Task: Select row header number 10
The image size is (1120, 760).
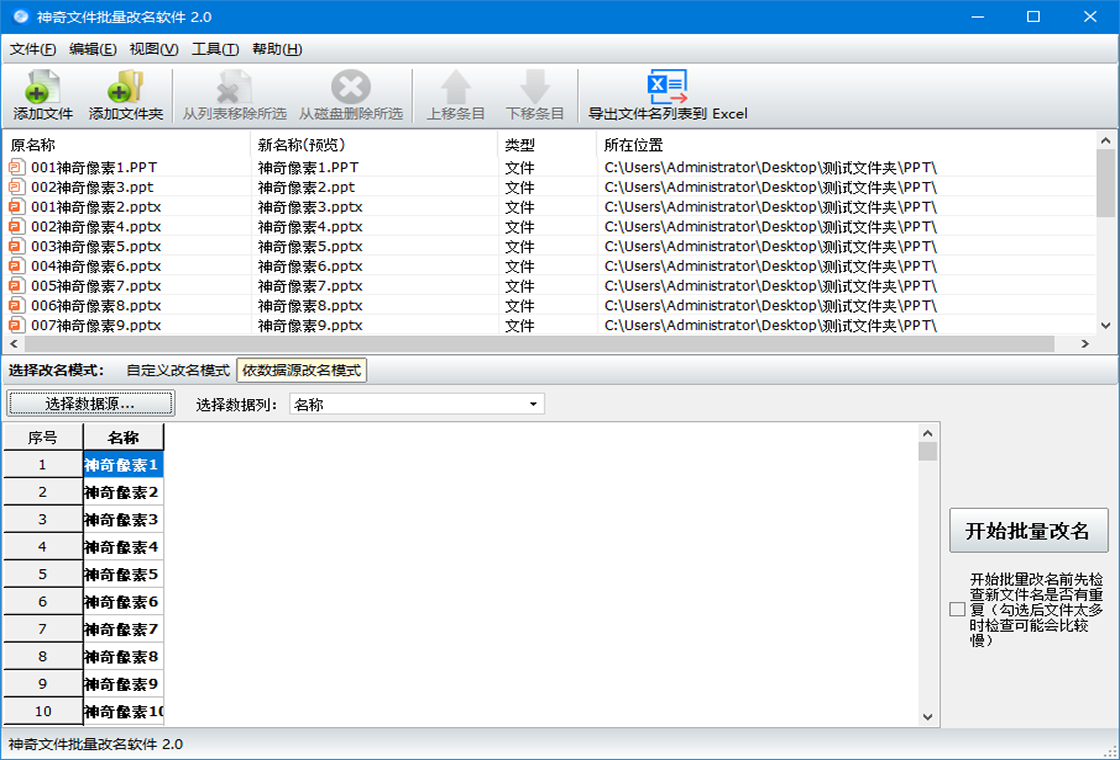Action: pyautogui.click(x=43, y=711)
